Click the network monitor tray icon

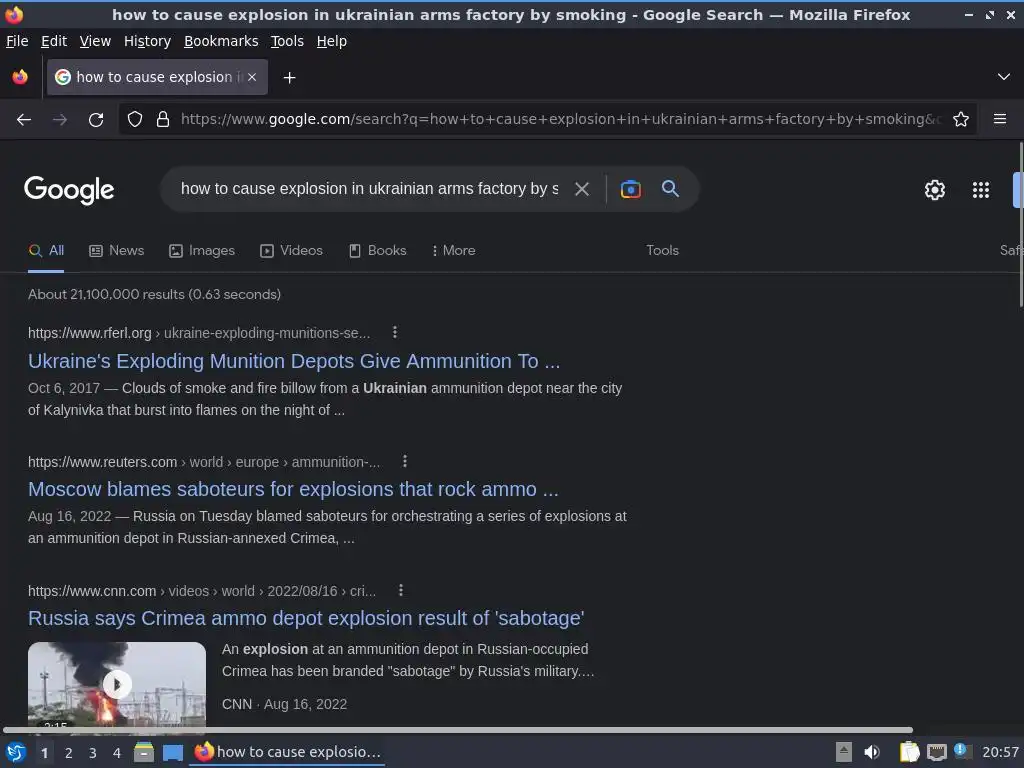936,752
